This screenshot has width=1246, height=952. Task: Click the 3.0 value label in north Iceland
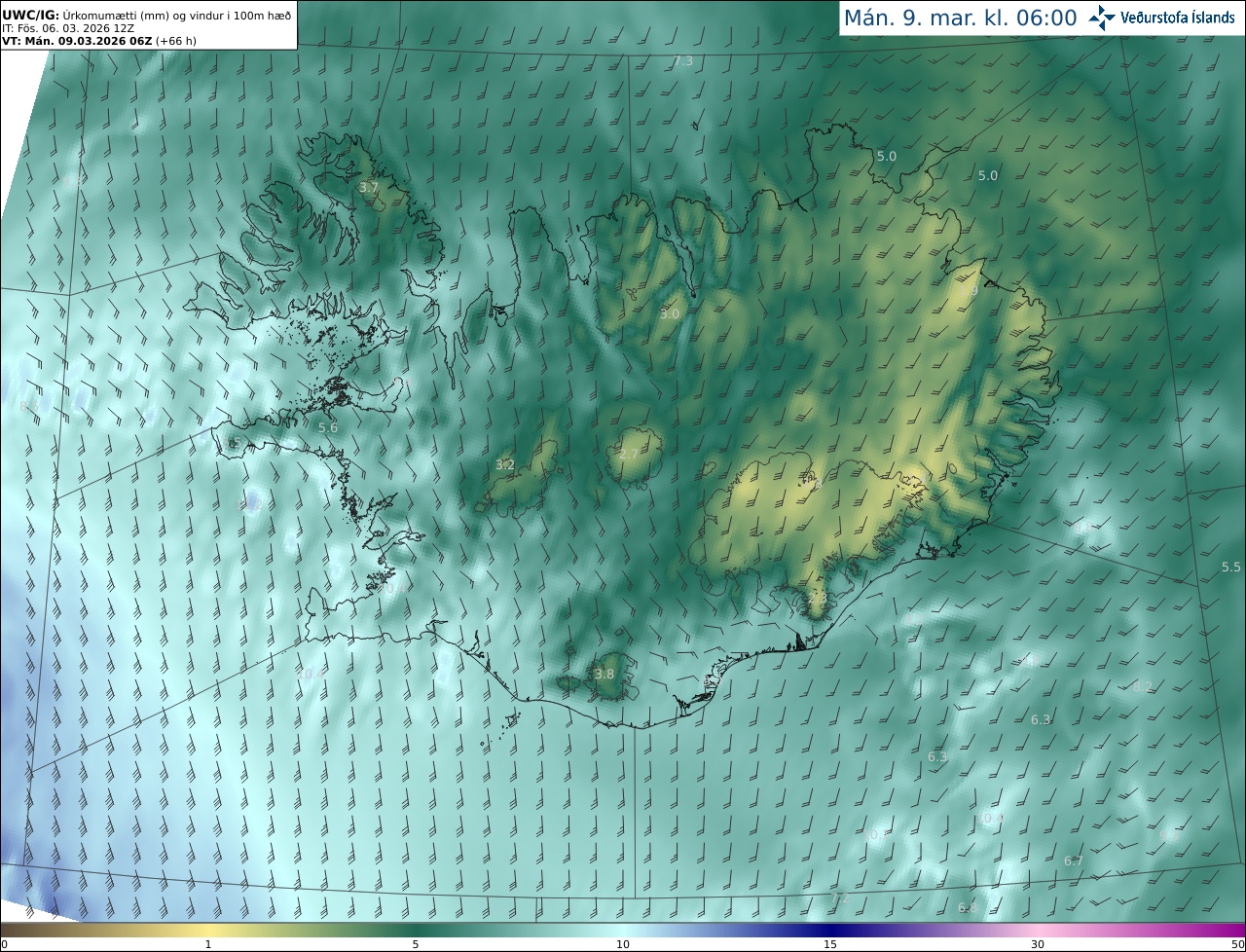point(670,314)
